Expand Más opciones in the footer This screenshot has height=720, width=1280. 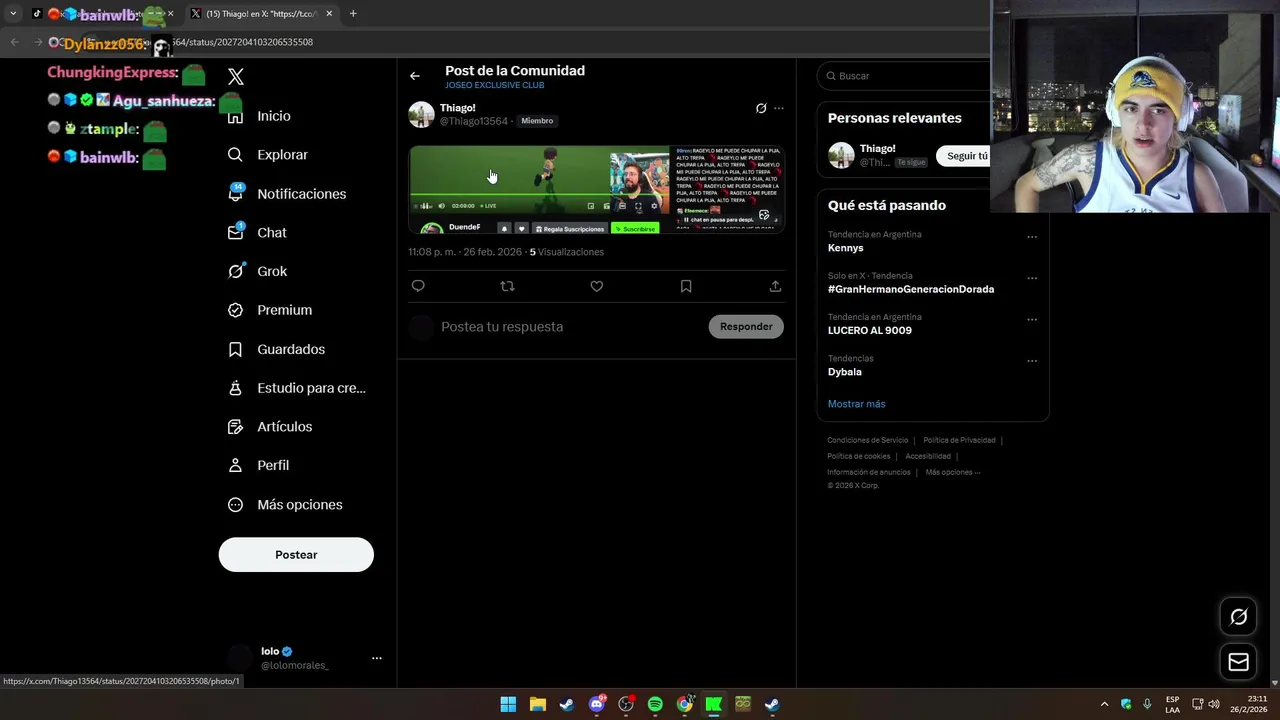pyautogui.click(x=953, y=472)
